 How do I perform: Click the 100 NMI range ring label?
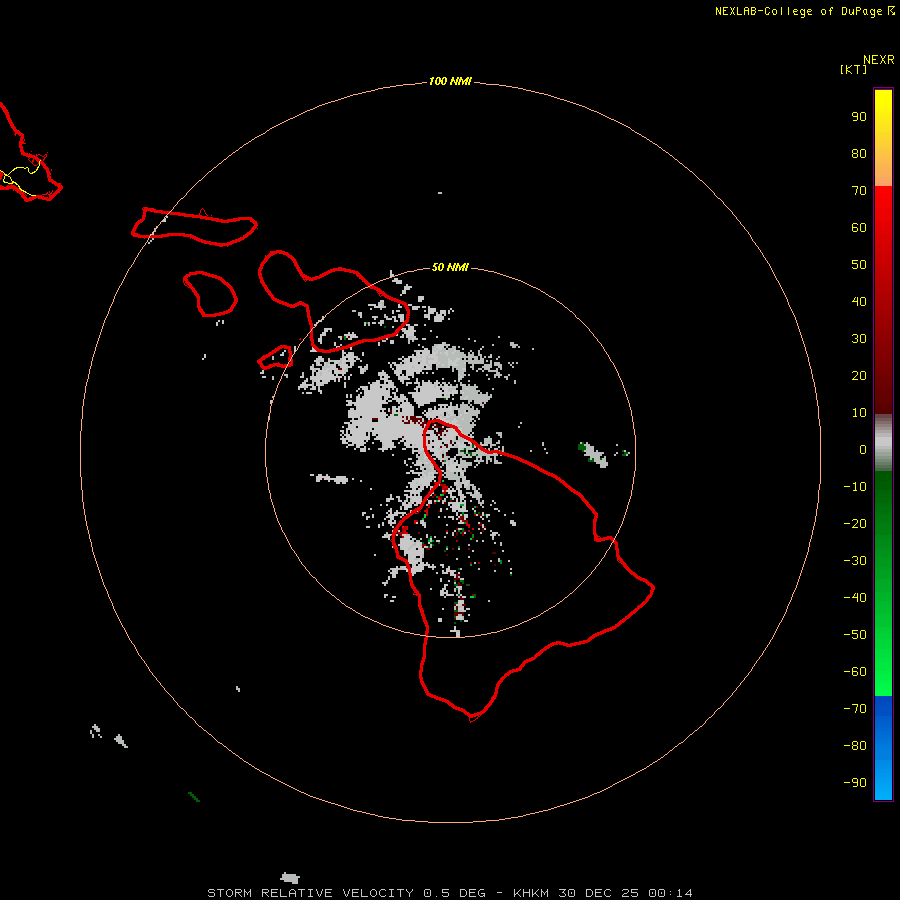click(x=449, y=81)
